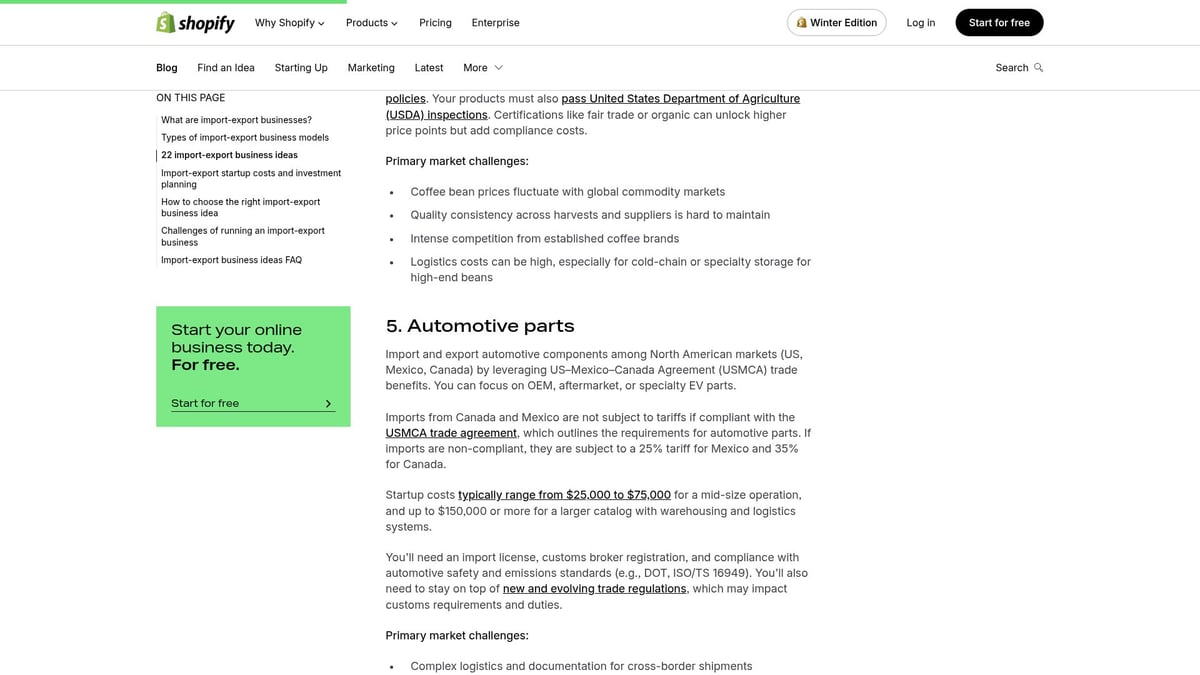The image size is (1200, 675).
Task: Switch to the Blog tab
Action: (166, 67)
